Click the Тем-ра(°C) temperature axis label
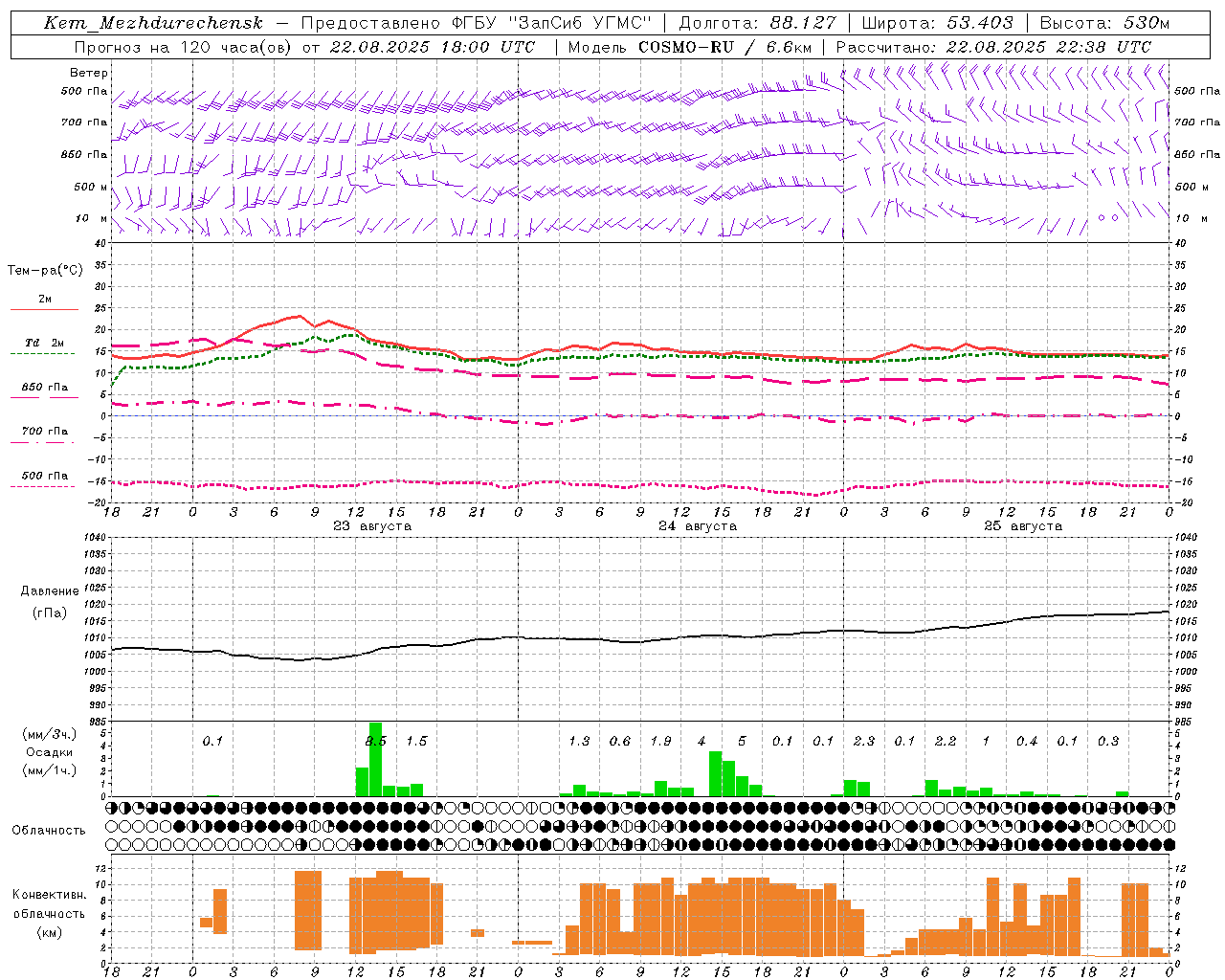 tap(45, 271)
